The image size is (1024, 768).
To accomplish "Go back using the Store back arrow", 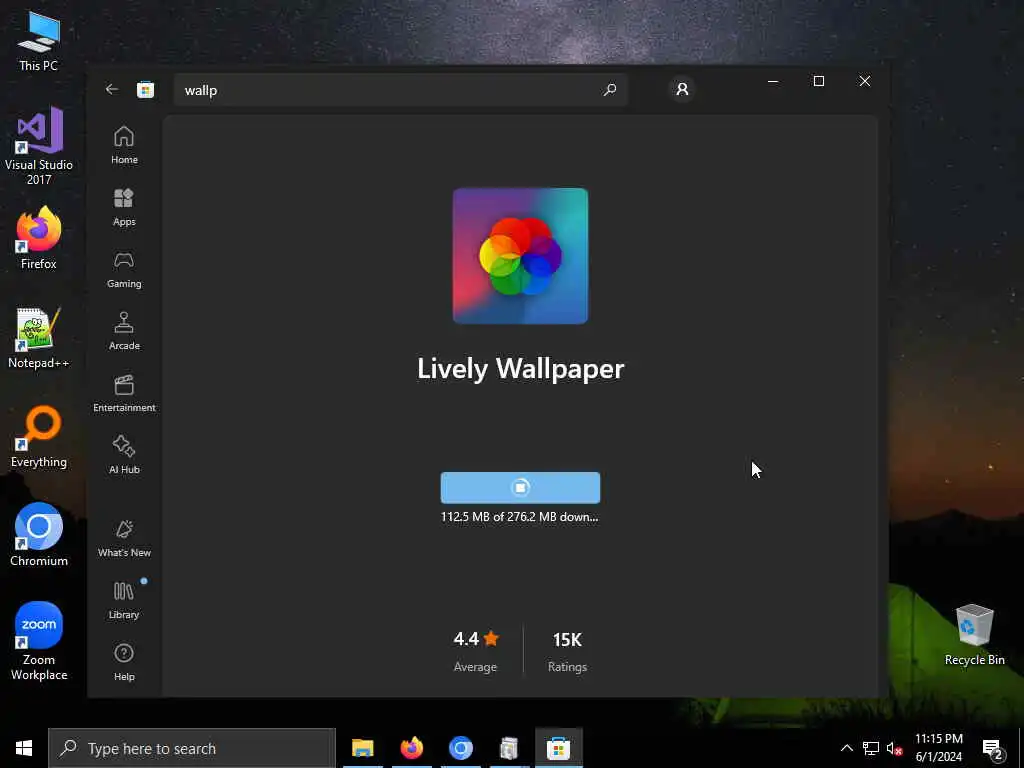I will 112,89.
